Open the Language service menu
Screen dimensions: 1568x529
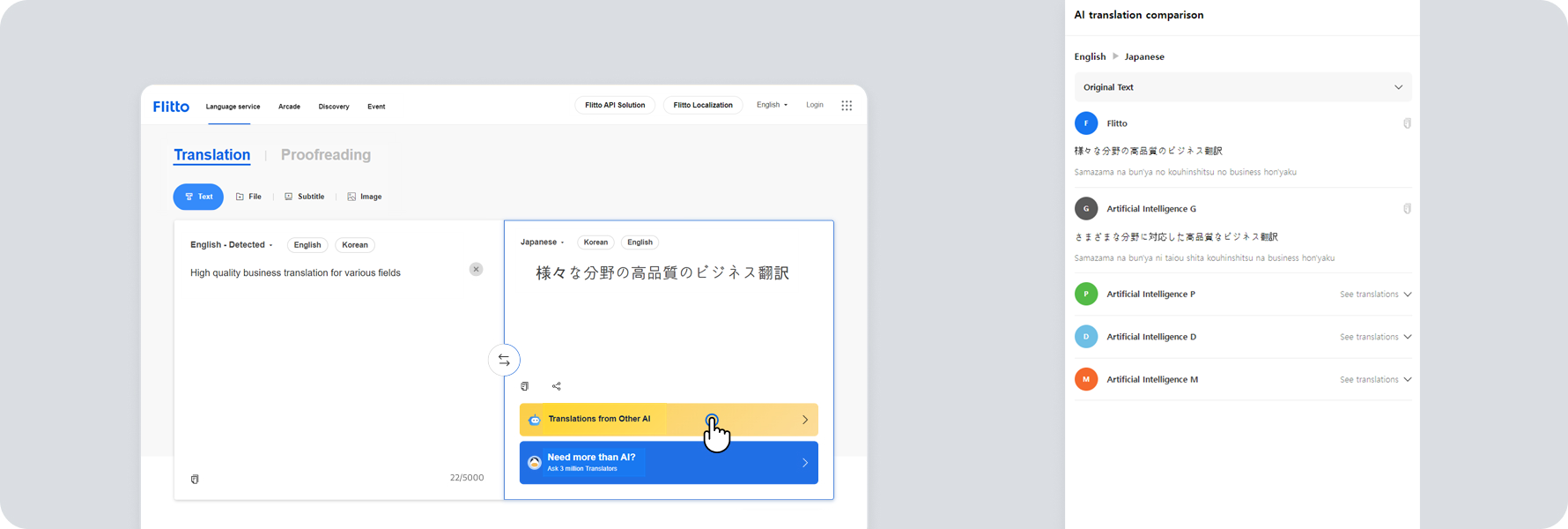pyautogui.click(x=233, y=107)
